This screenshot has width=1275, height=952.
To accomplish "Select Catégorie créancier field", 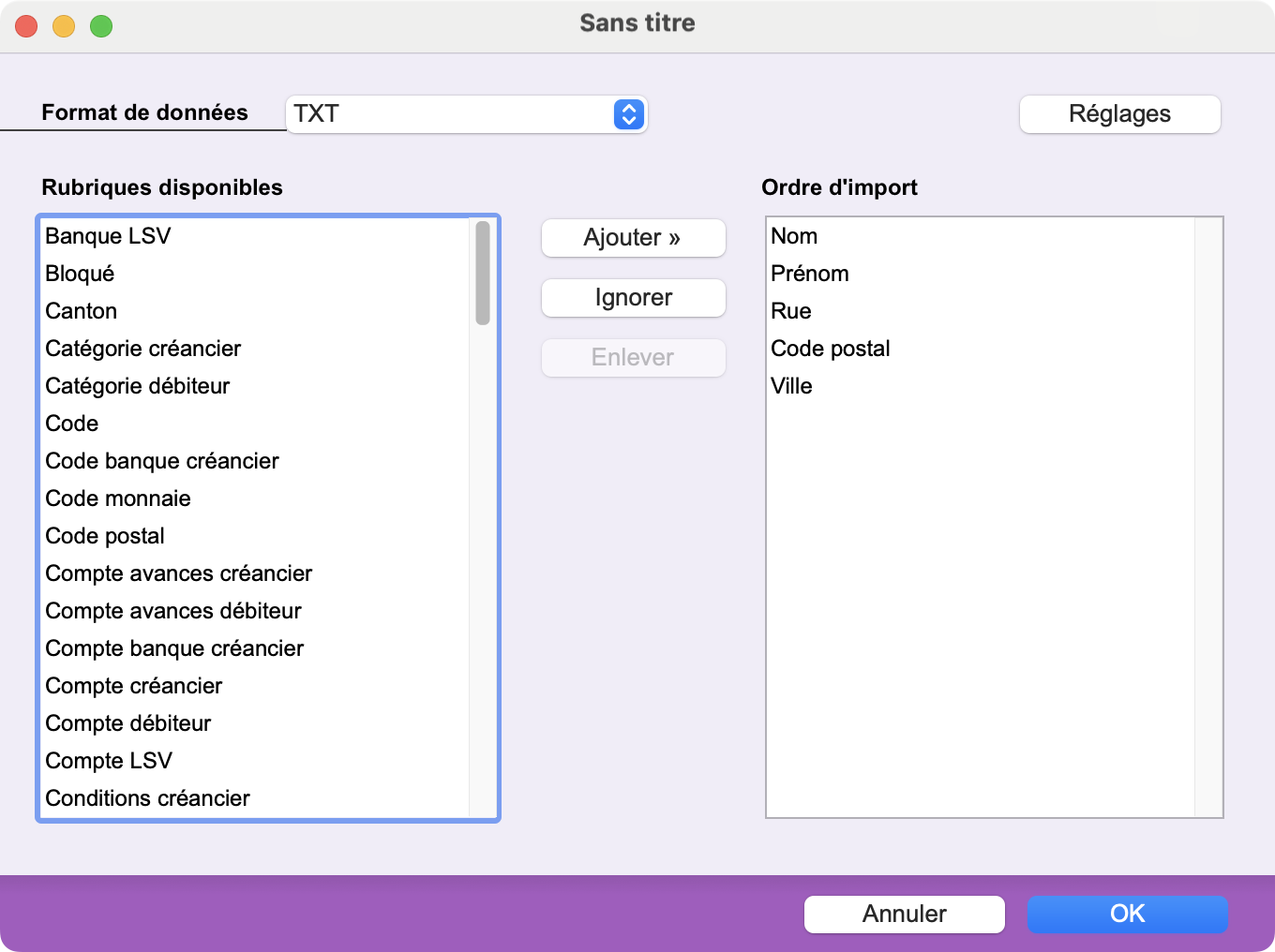I will 255,349.
